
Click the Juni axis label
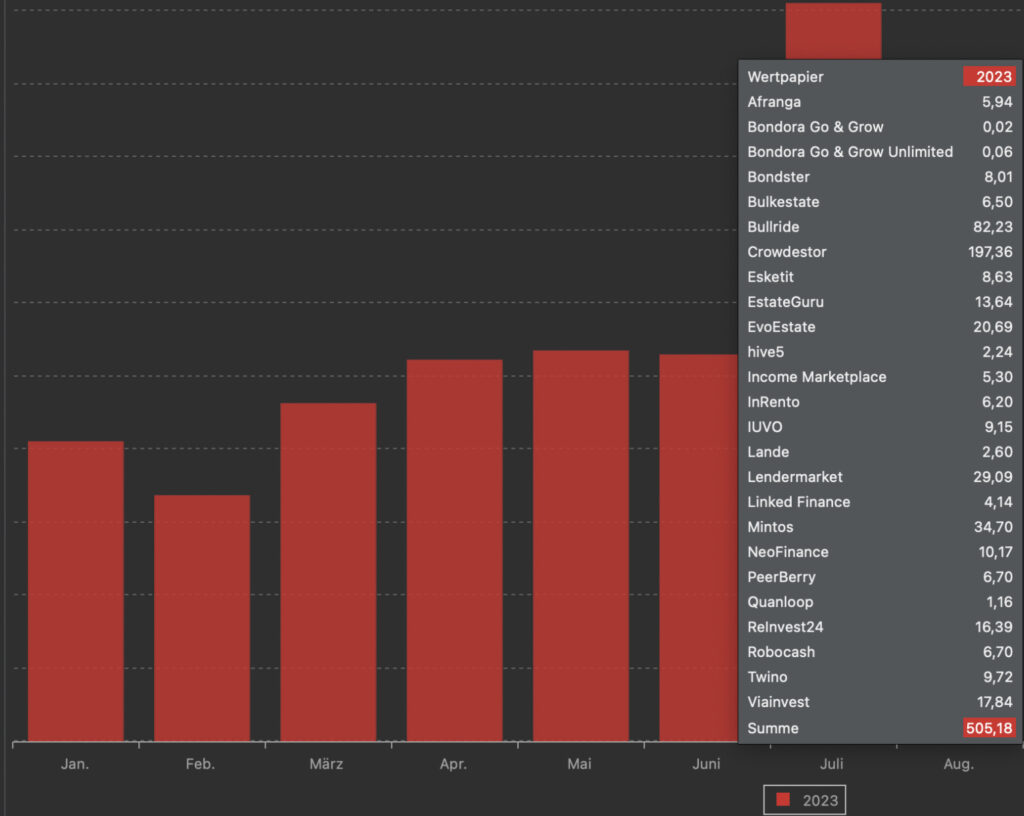tap(707, 764)
